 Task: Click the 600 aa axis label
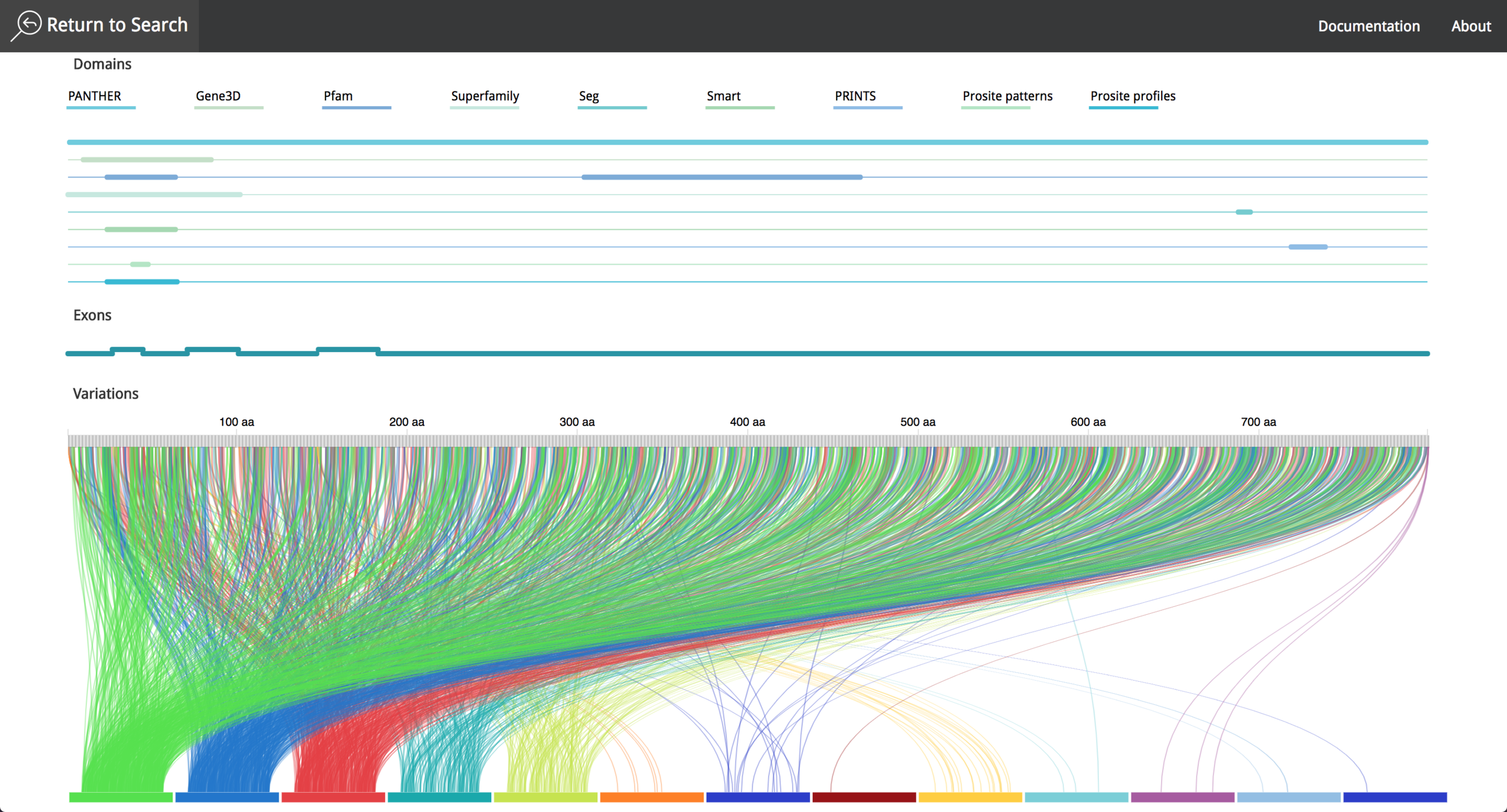[1088, 422]
